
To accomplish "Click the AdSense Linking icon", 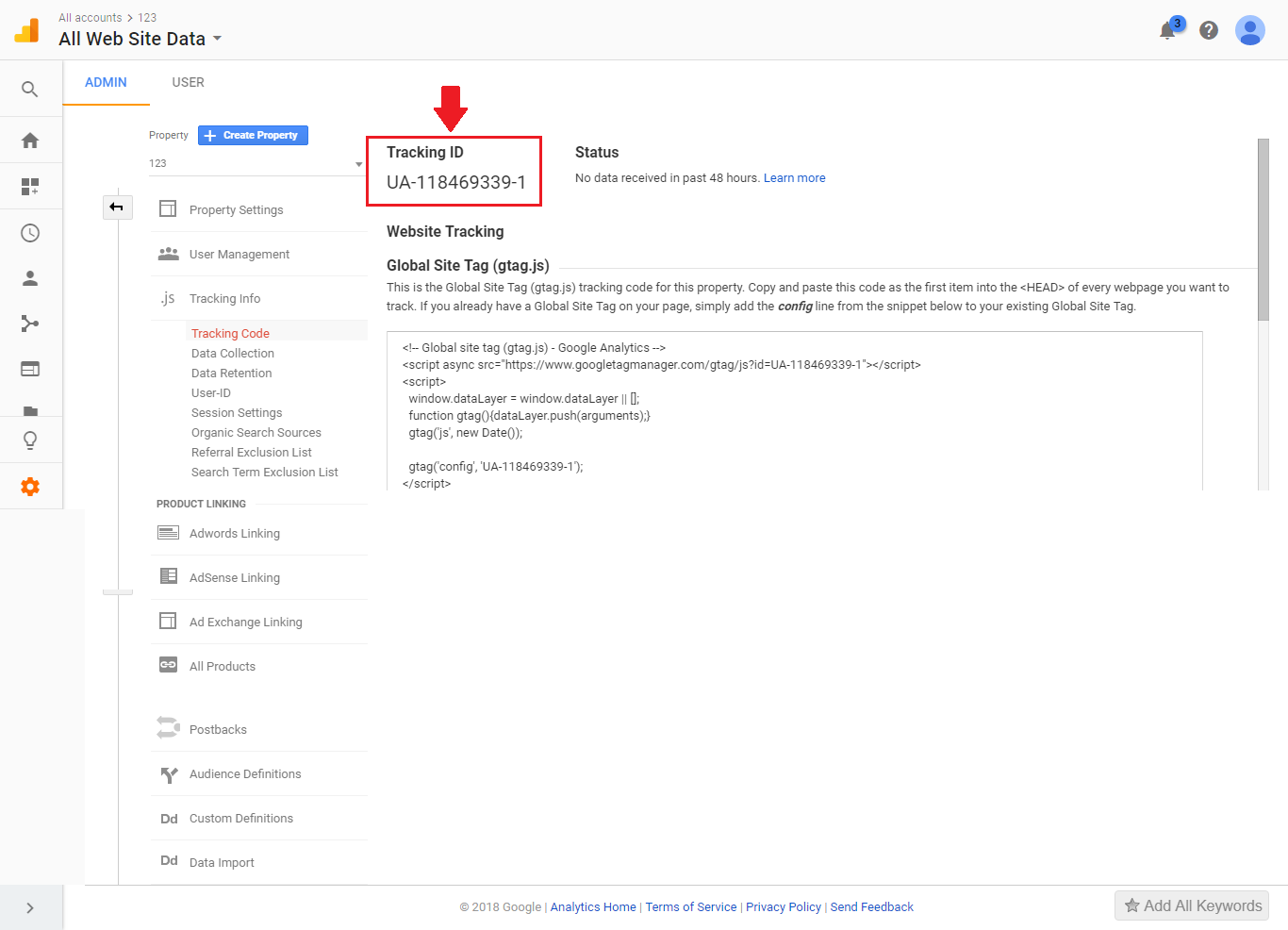I will coord(169,576).
